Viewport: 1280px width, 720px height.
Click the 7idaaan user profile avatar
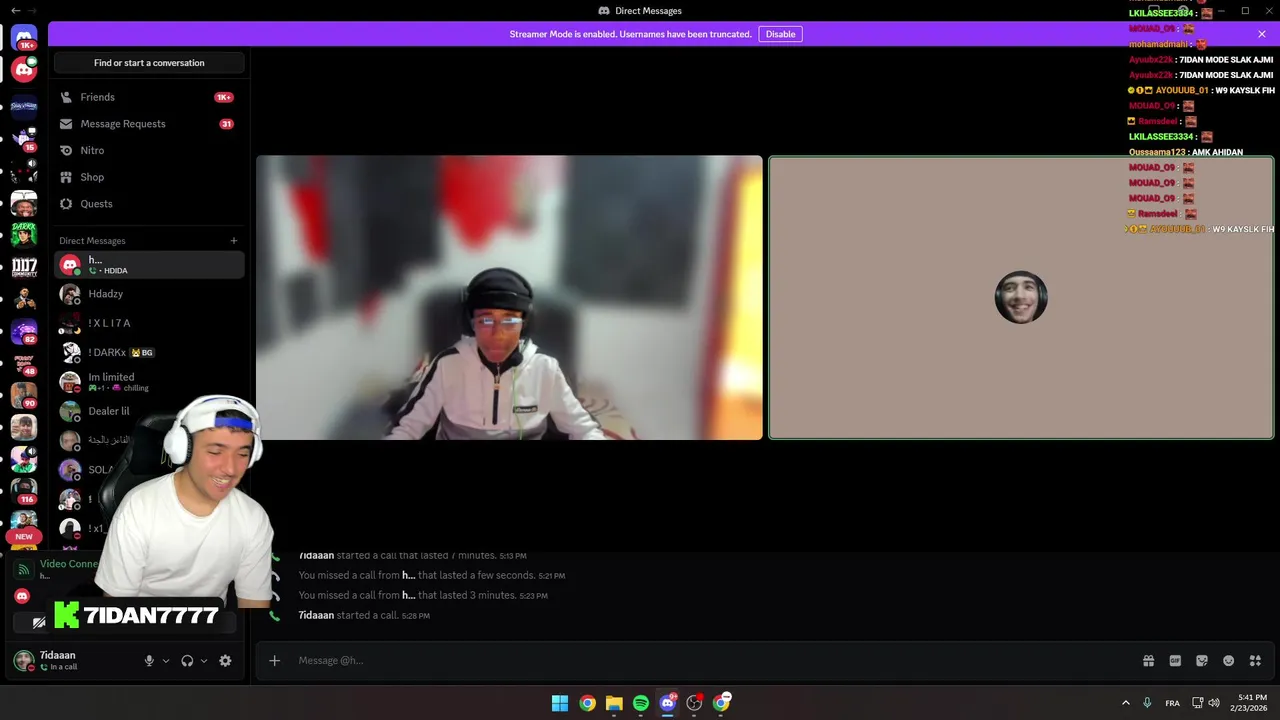[x=23, y=660]
